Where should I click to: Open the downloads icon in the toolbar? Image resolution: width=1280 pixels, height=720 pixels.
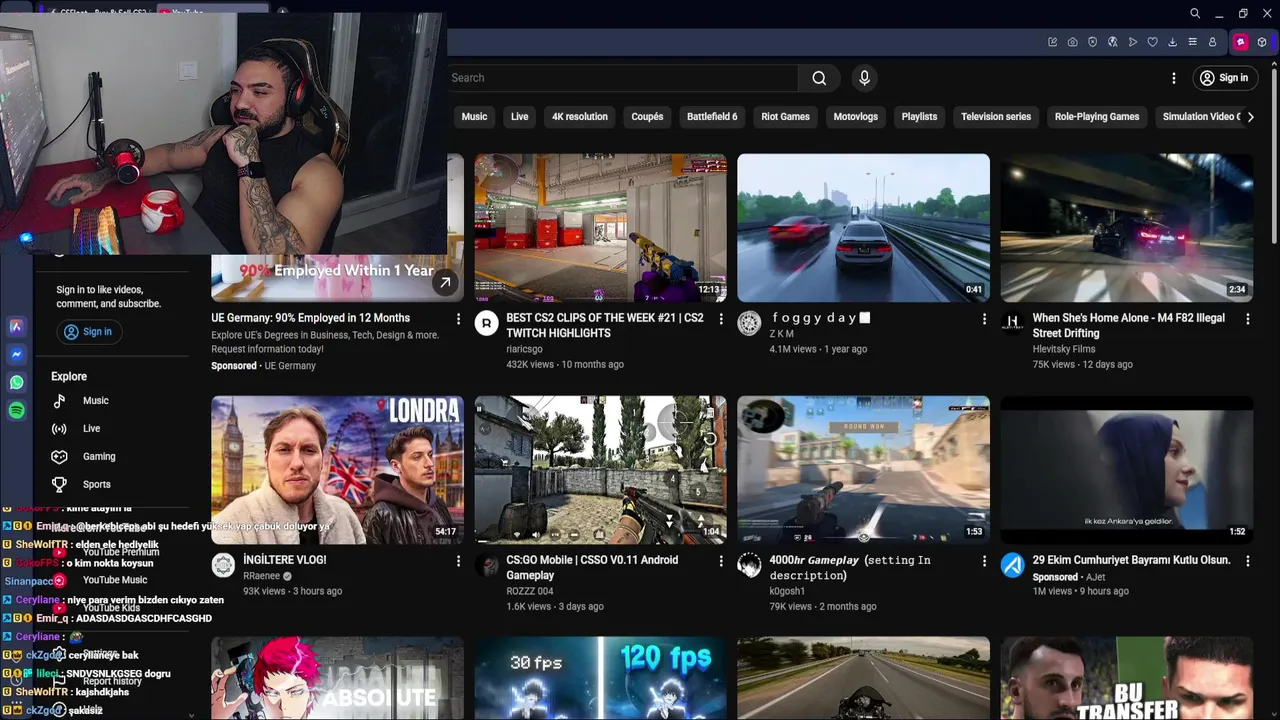(x=1172, y=42)
